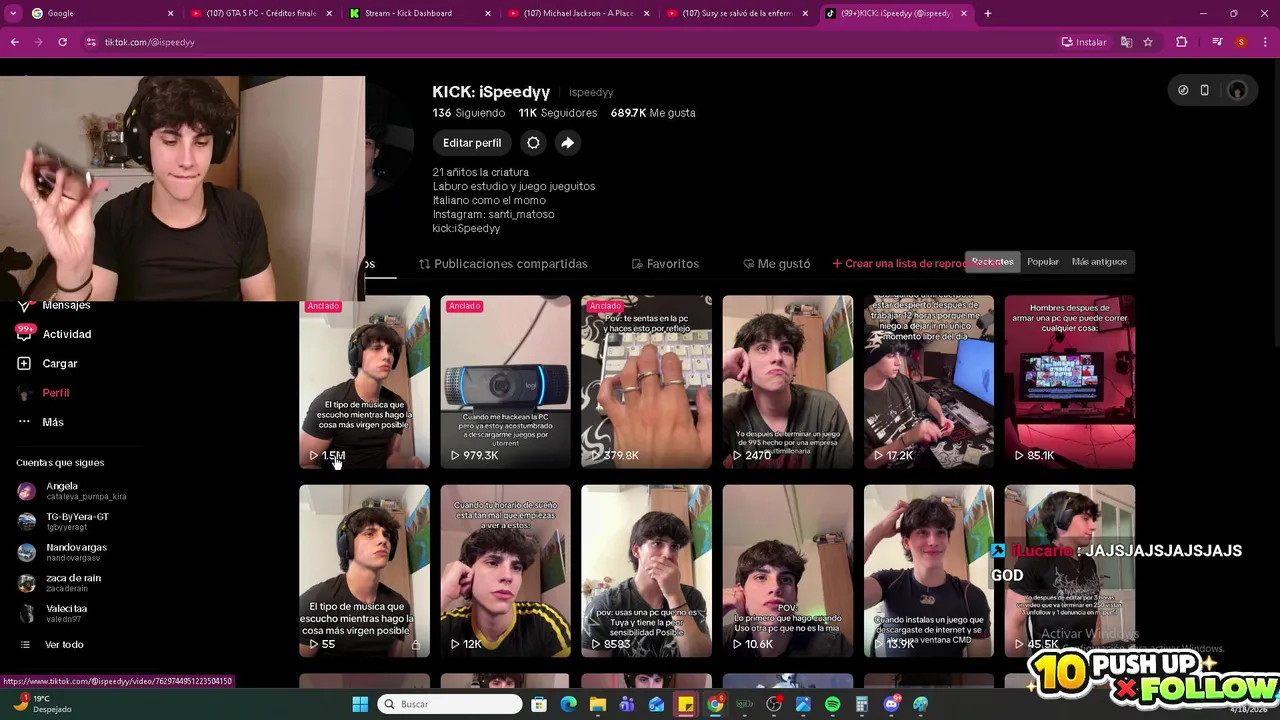
Task: Switch to Michael Jackson YouTube tab
Action: tap(578, 13)
